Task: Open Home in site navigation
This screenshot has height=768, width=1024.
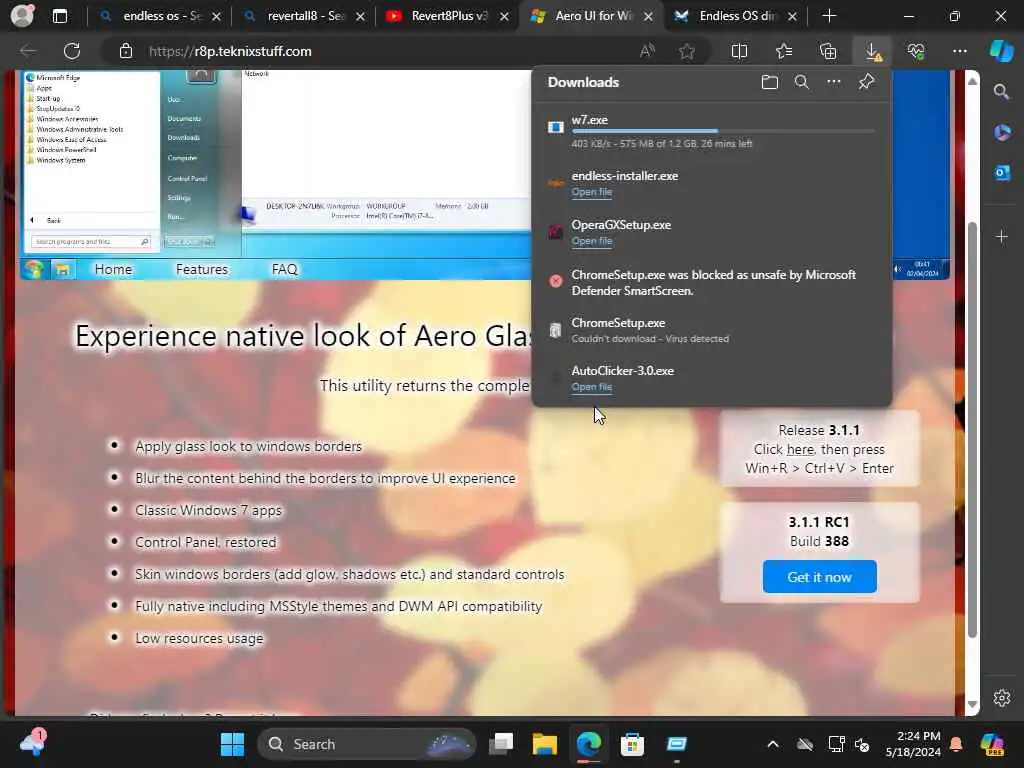Action: click(114, 269)
